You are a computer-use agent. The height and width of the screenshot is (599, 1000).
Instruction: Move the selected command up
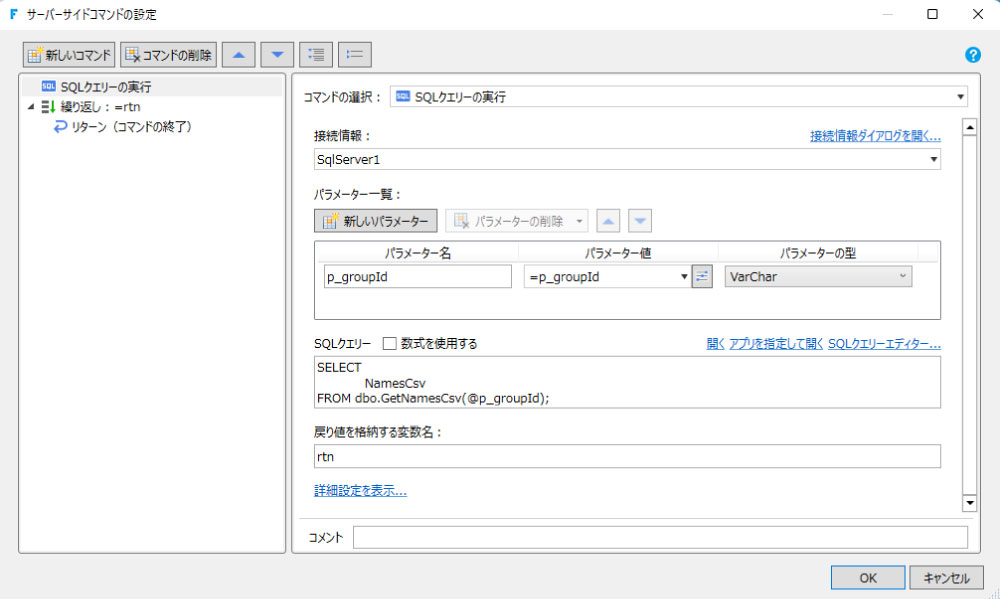point(241,54)
